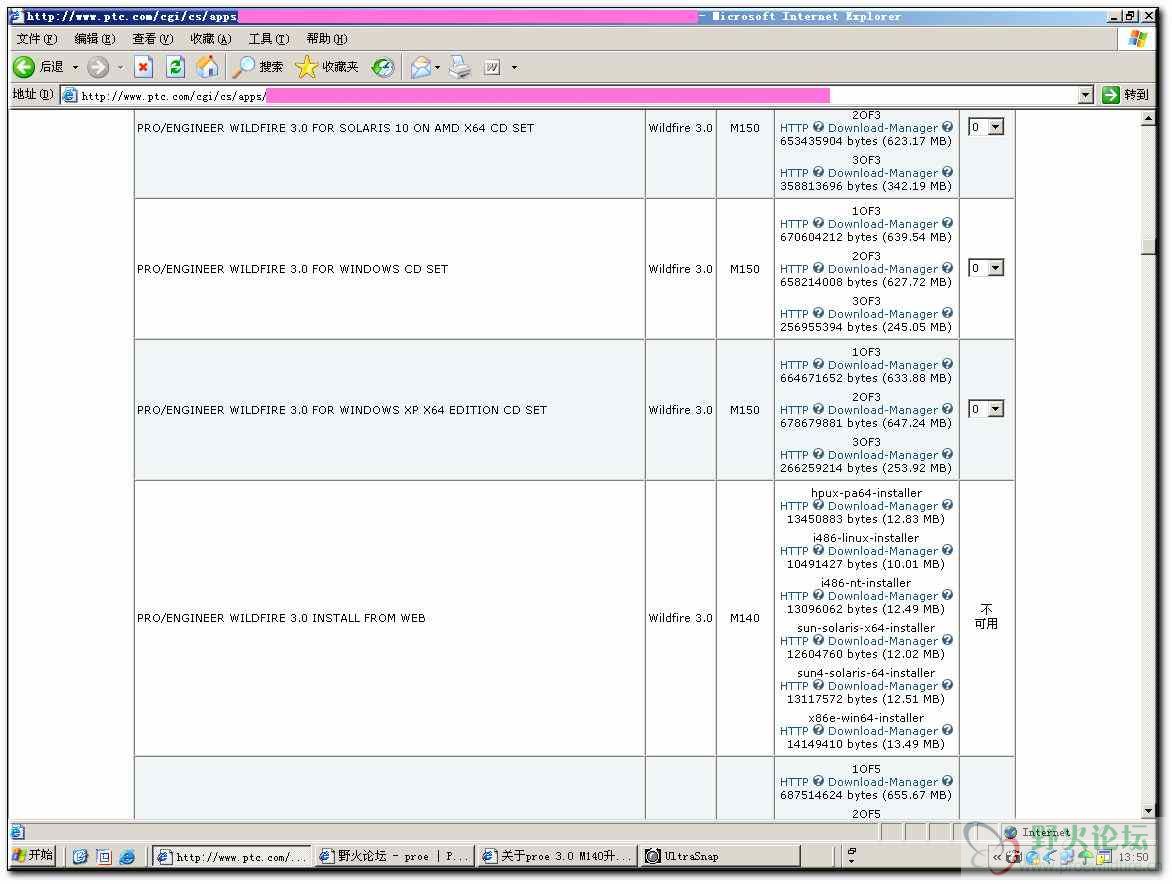Viewport: 1172px width, 884px height.
Task: Click the Edit document toolbar icon
Action: [x=492, y=67]
